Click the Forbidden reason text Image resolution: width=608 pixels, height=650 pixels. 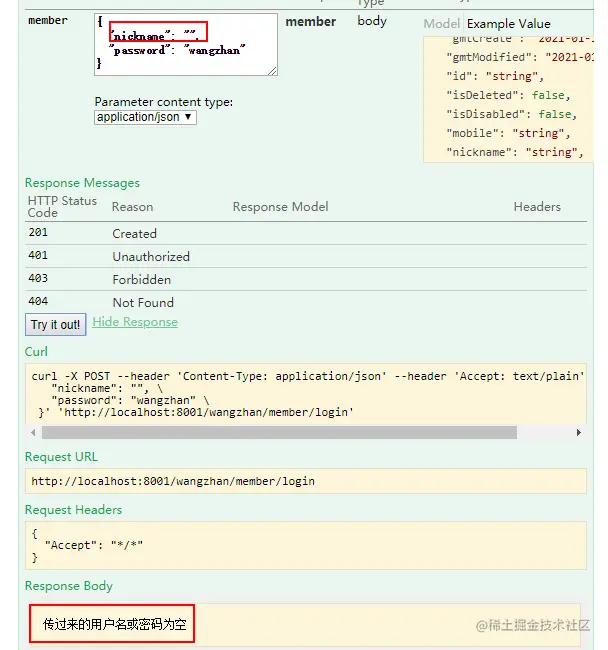pyautogui.click(x=141, y=279)
